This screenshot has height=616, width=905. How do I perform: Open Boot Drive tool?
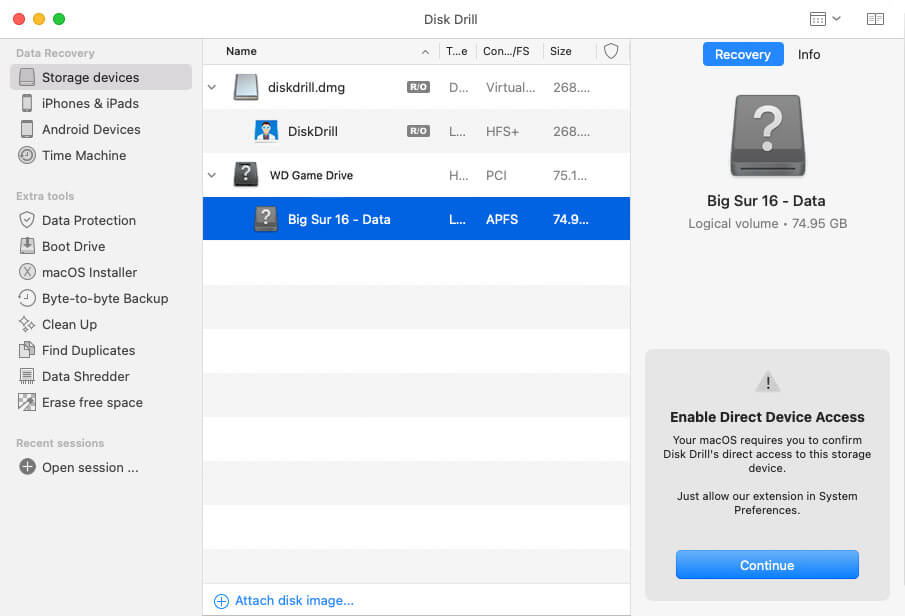(x=73, y=246)
